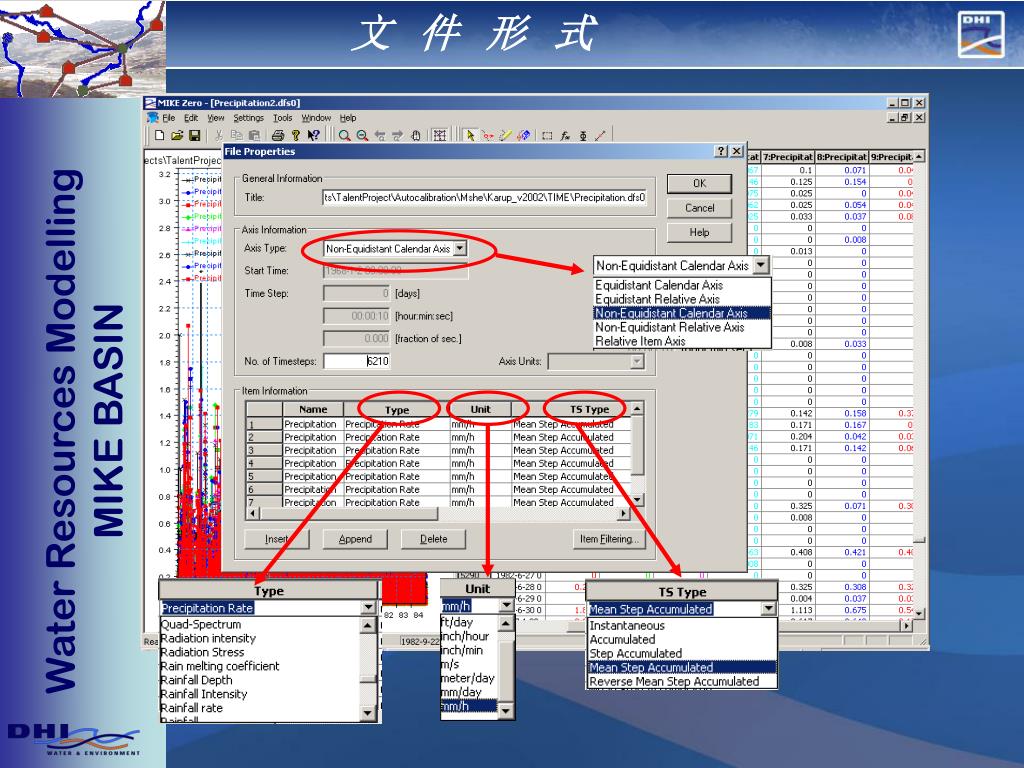Click the context help arrow-question icon
Screen dimensions: 1024x768
313,135
